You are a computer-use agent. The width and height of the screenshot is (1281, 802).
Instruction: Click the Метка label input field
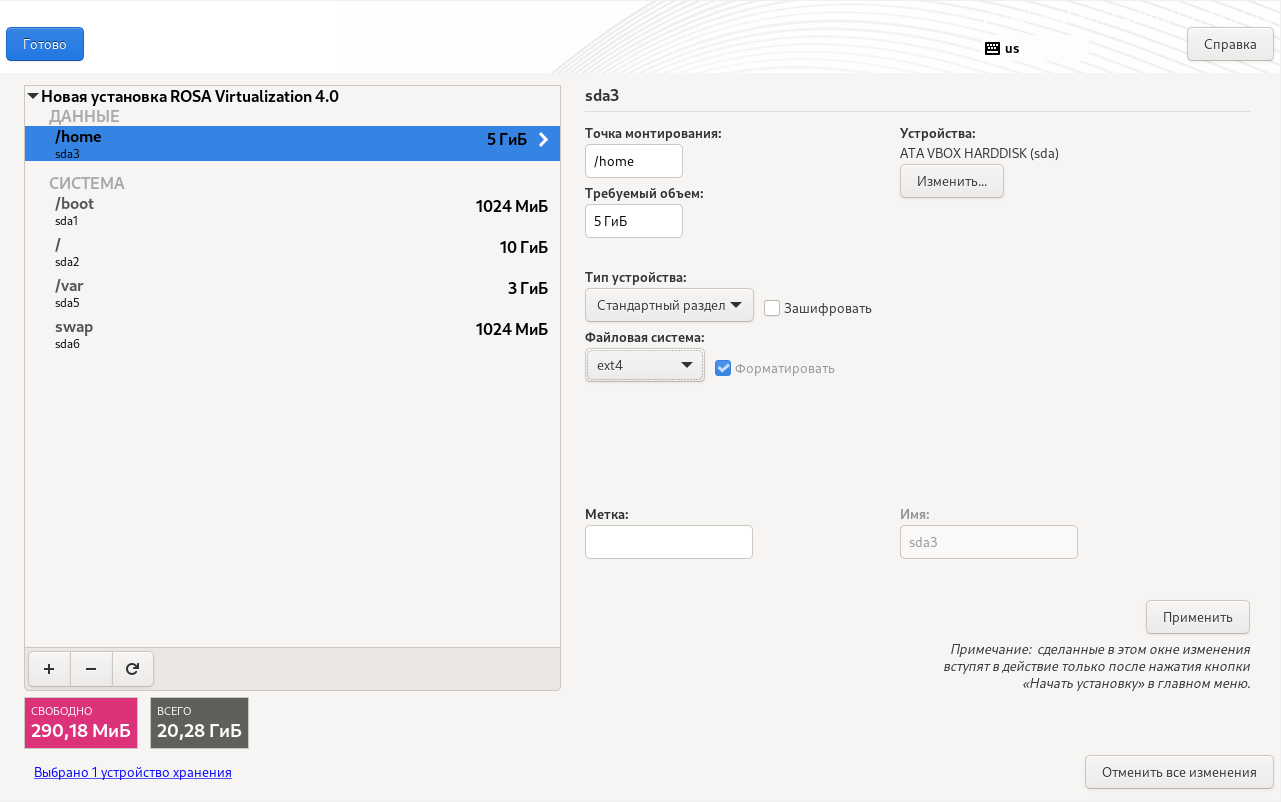[668, 542]
